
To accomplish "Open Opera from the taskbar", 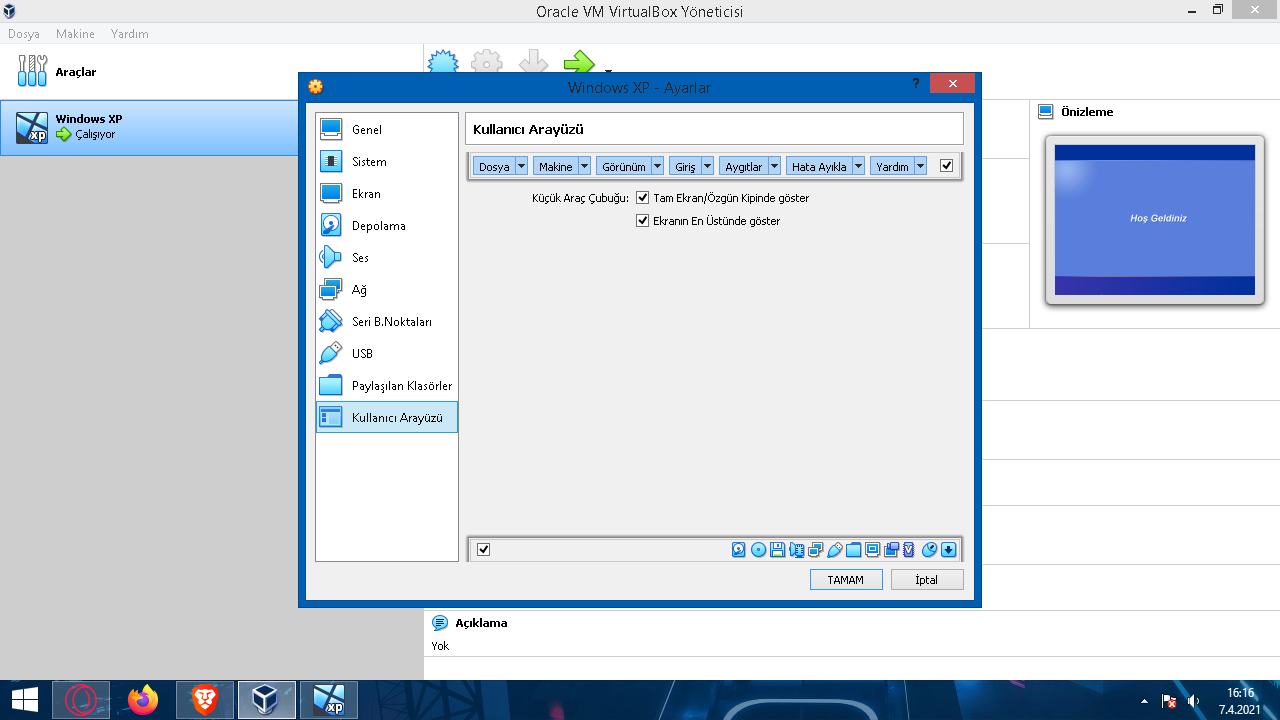I will tap(81, 700).
